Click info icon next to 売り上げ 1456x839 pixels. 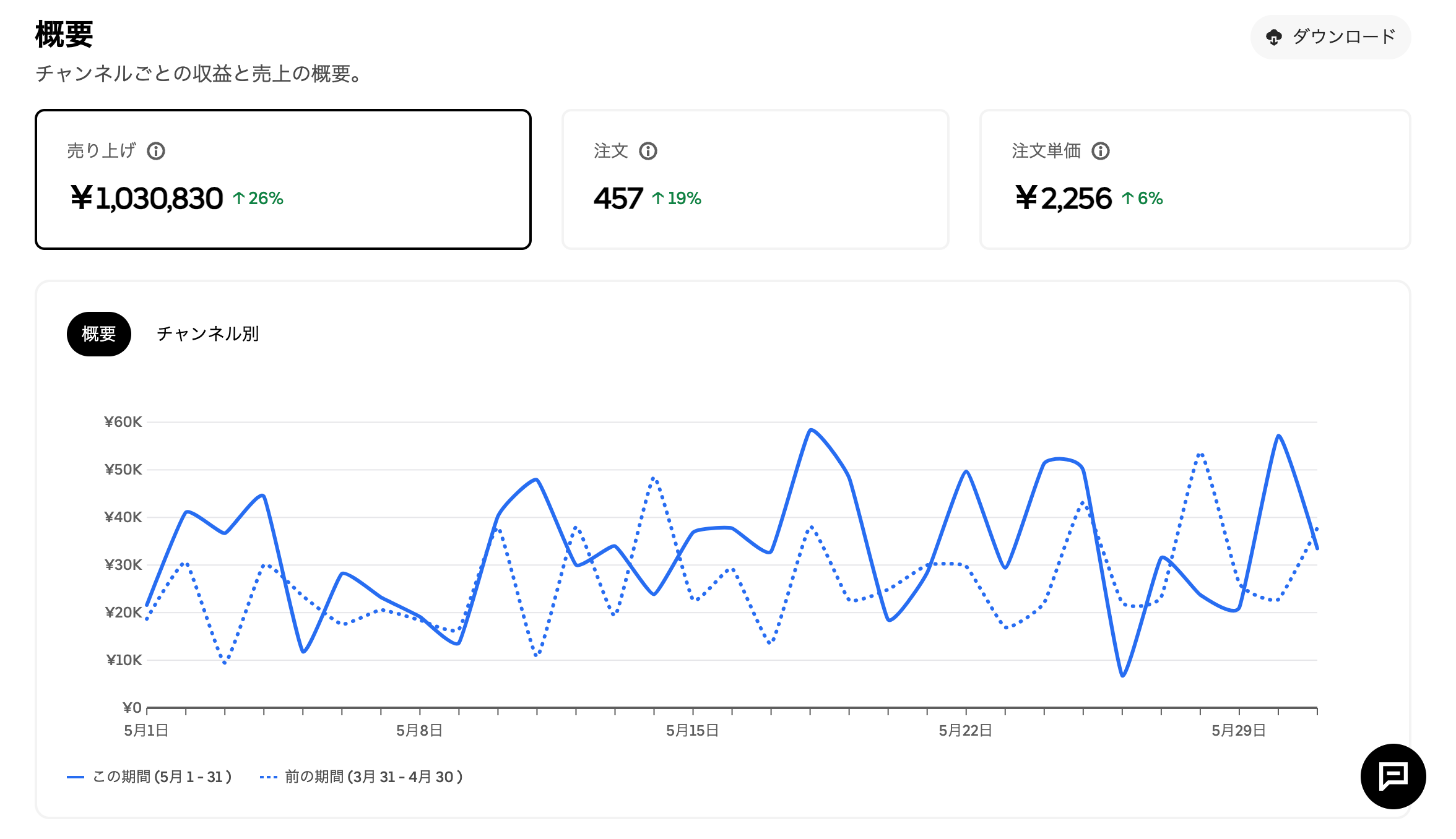tap(156, 151)
